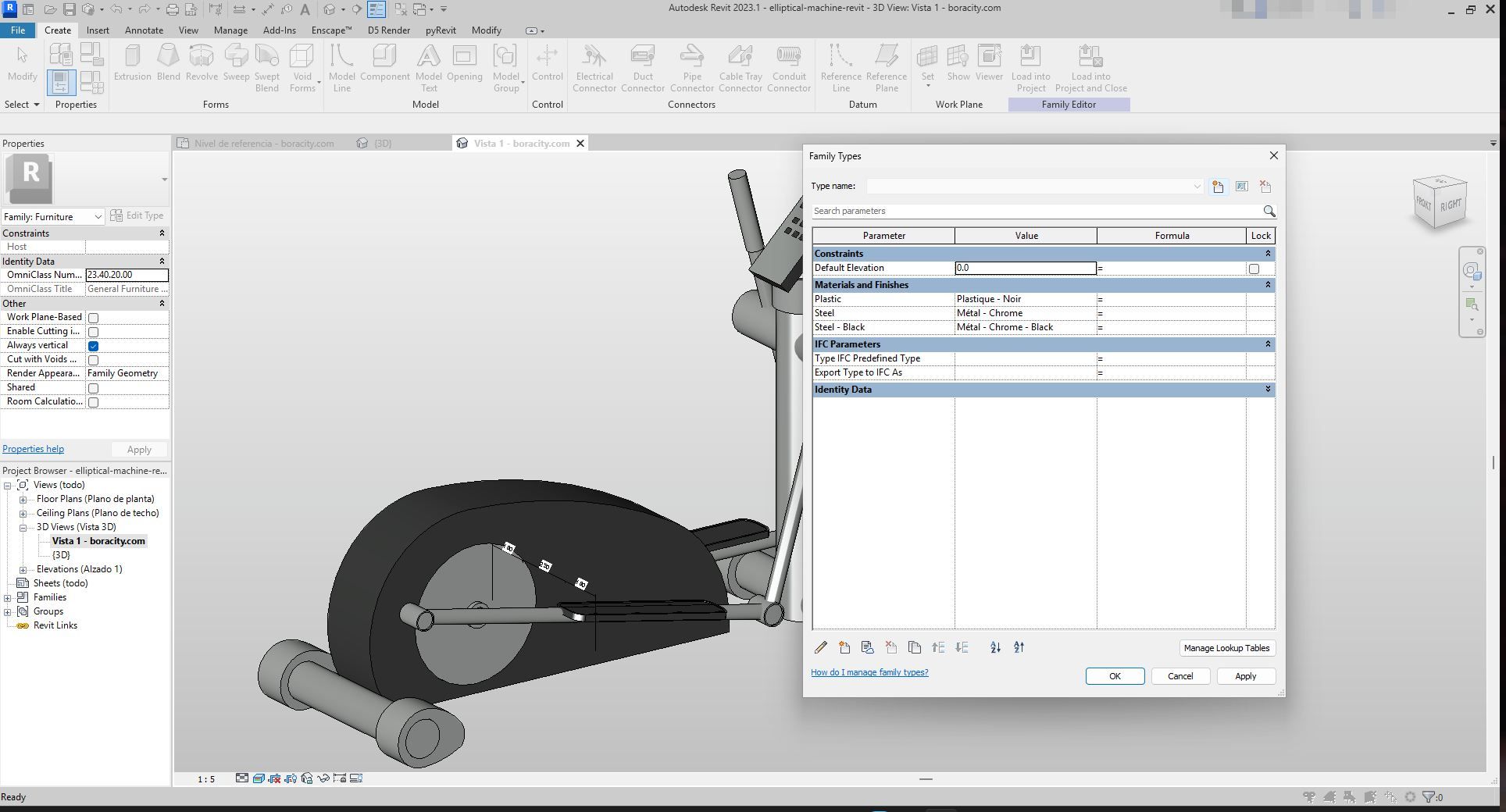Sort parameters in ascending order
Screen dimensions: 1506x812
(995, 647)
